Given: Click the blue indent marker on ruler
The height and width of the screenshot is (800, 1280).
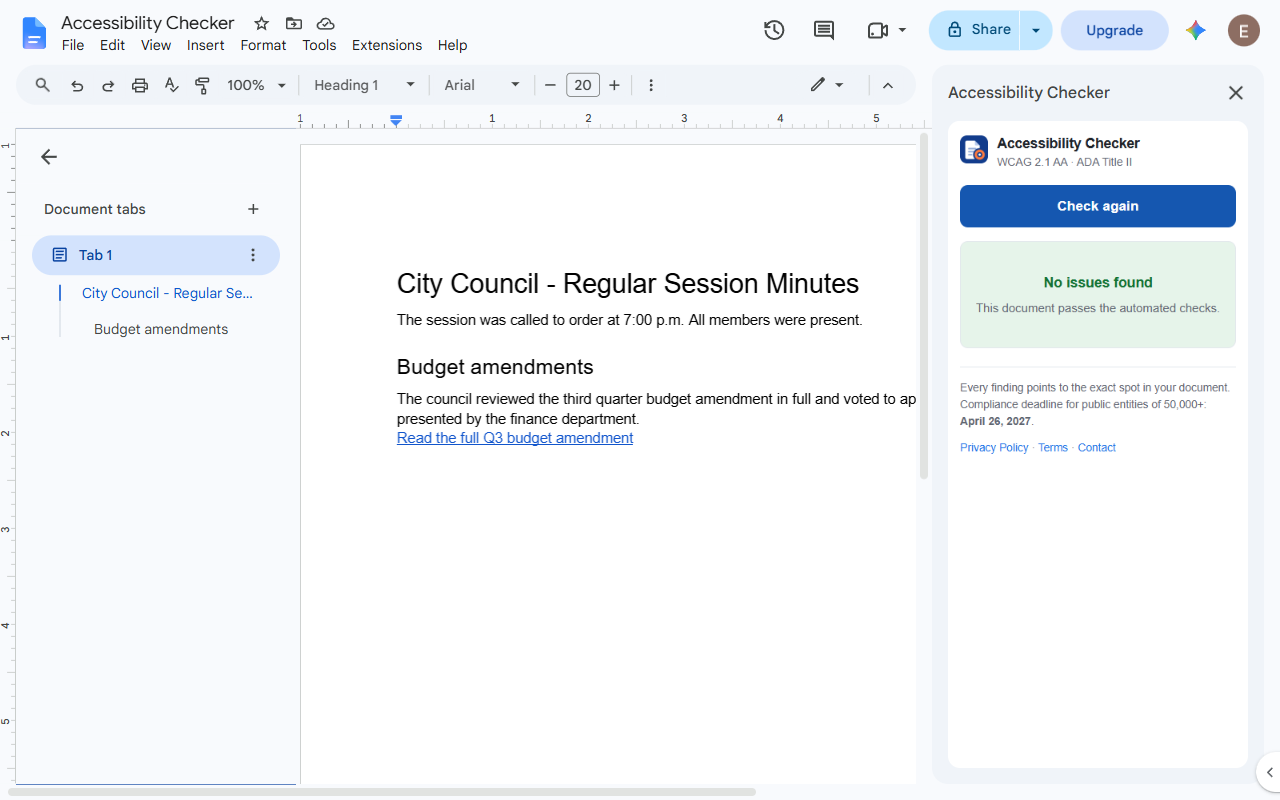Looking at the screenshot, I should pos(396,120).
